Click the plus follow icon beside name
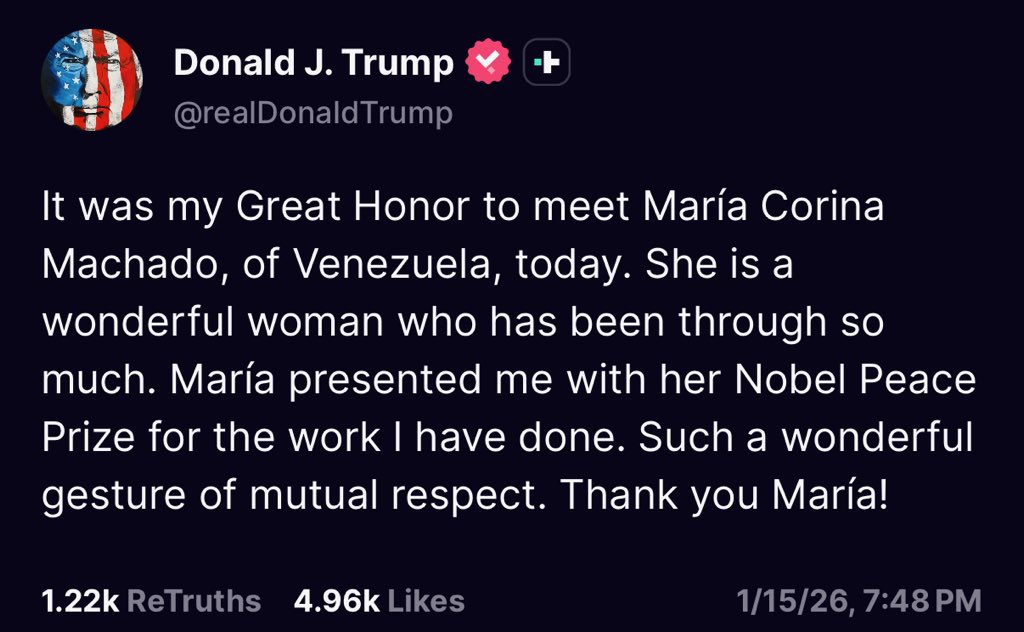The image size is (1024, 632). pyautogui.click(x=546, y=63)
